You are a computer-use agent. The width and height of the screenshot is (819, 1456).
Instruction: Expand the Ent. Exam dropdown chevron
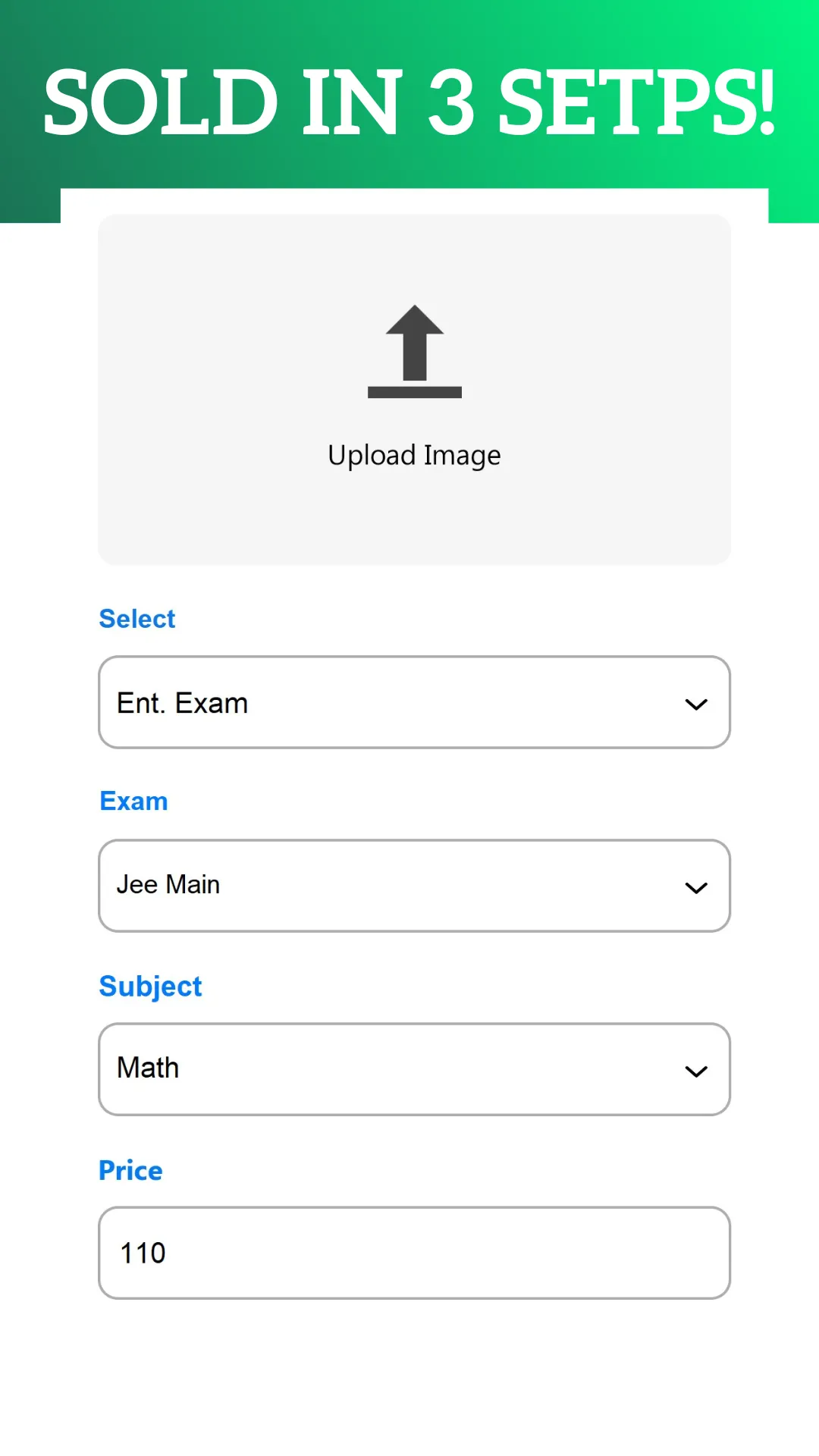pyautogui.click(x=696, y=704)
